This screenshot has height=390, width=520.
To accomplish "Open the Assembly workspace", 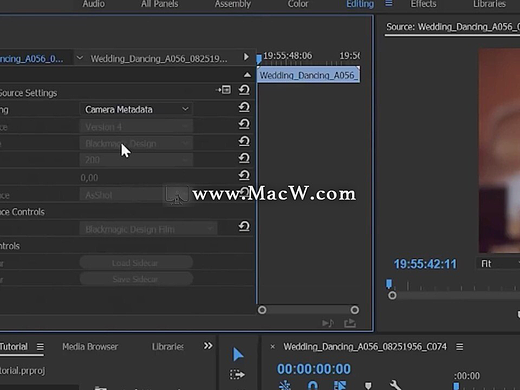I will [233, 4].
